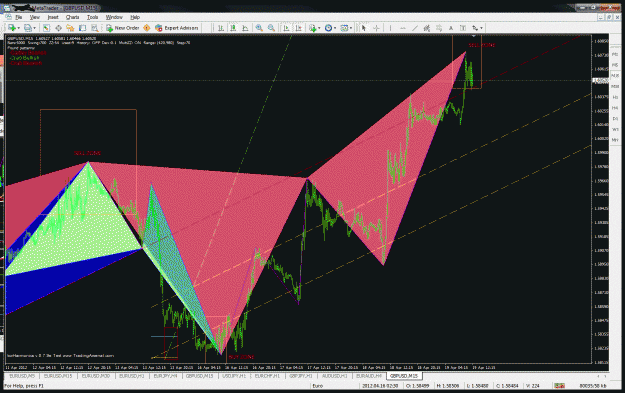Launch MetaEditor from the toolbar
Screen dimensions: 625x393
147,28
